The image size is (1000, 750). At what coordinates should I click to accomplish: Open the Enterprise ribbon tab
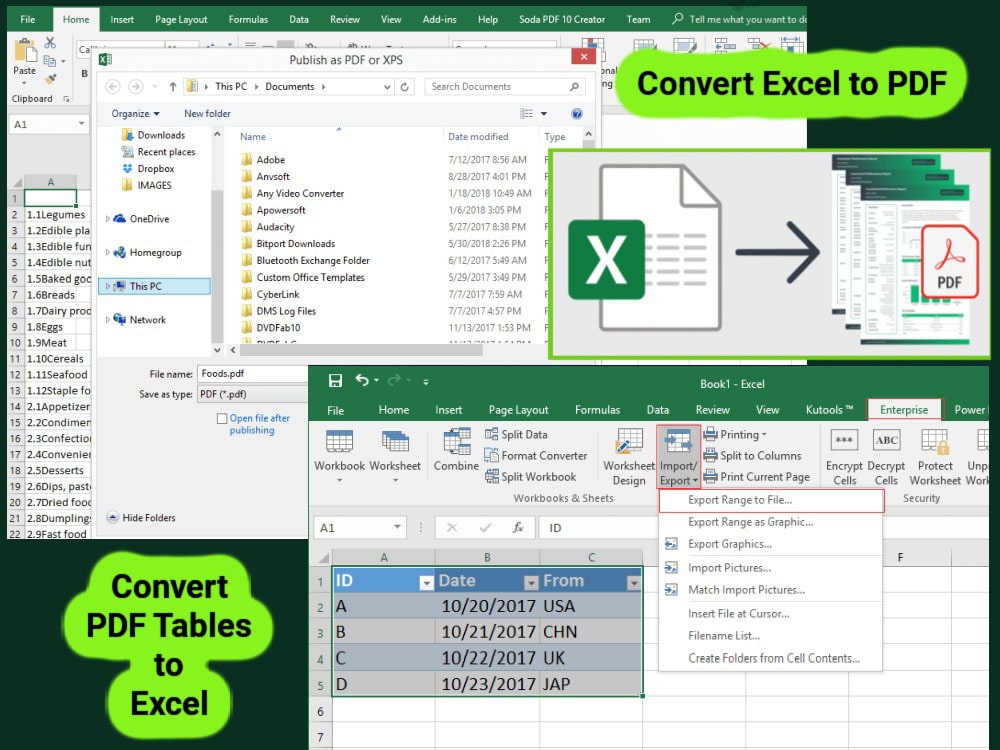tap(904, 409)
